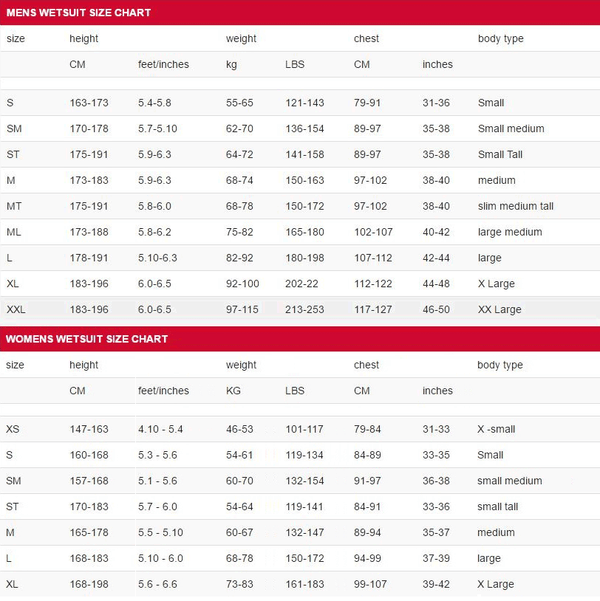Viewport: 600px width, 601px height.
Task: Select mens chest inches "44-48"
Action: 436,284
